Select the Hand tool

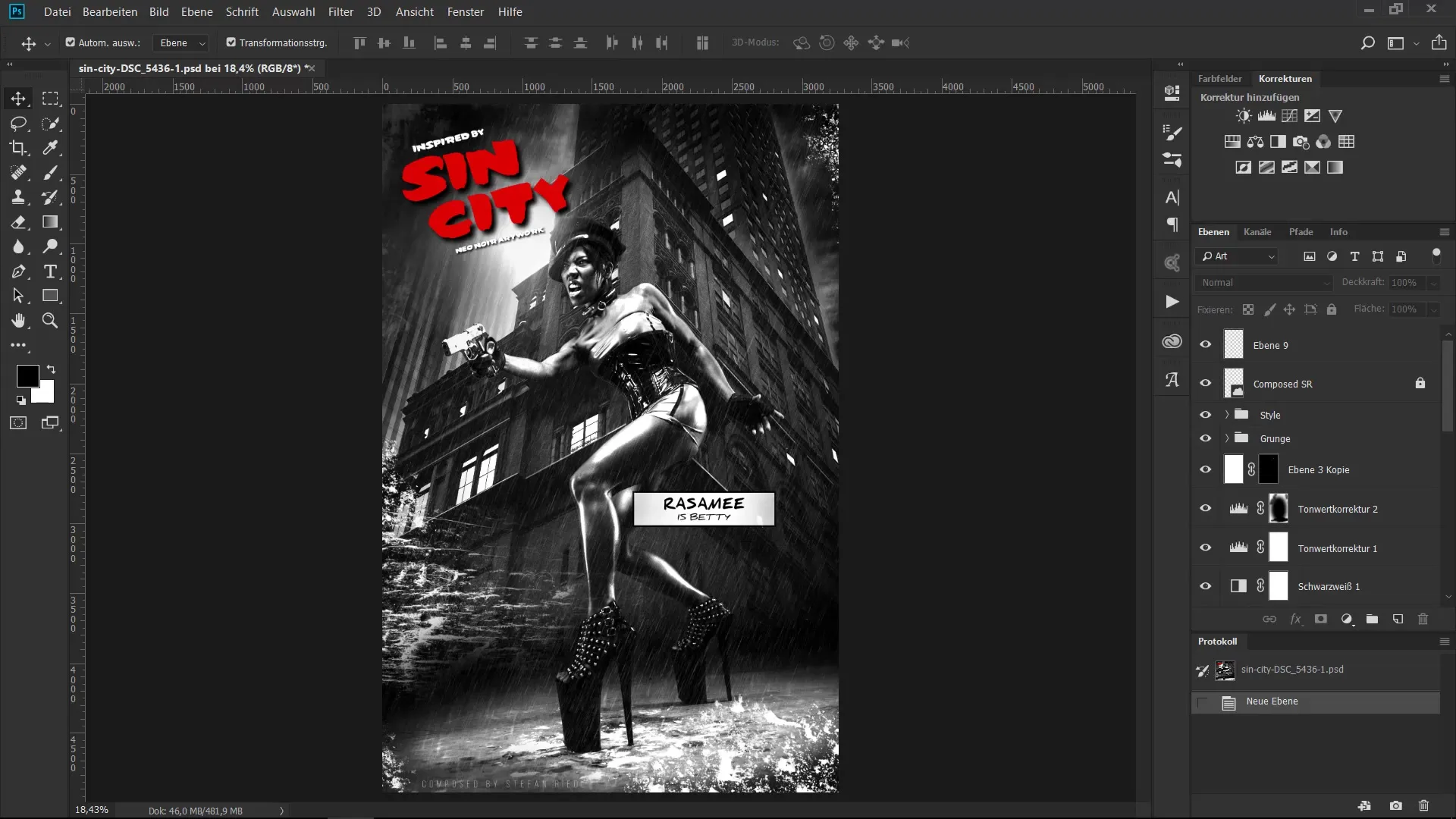(18, 321)
